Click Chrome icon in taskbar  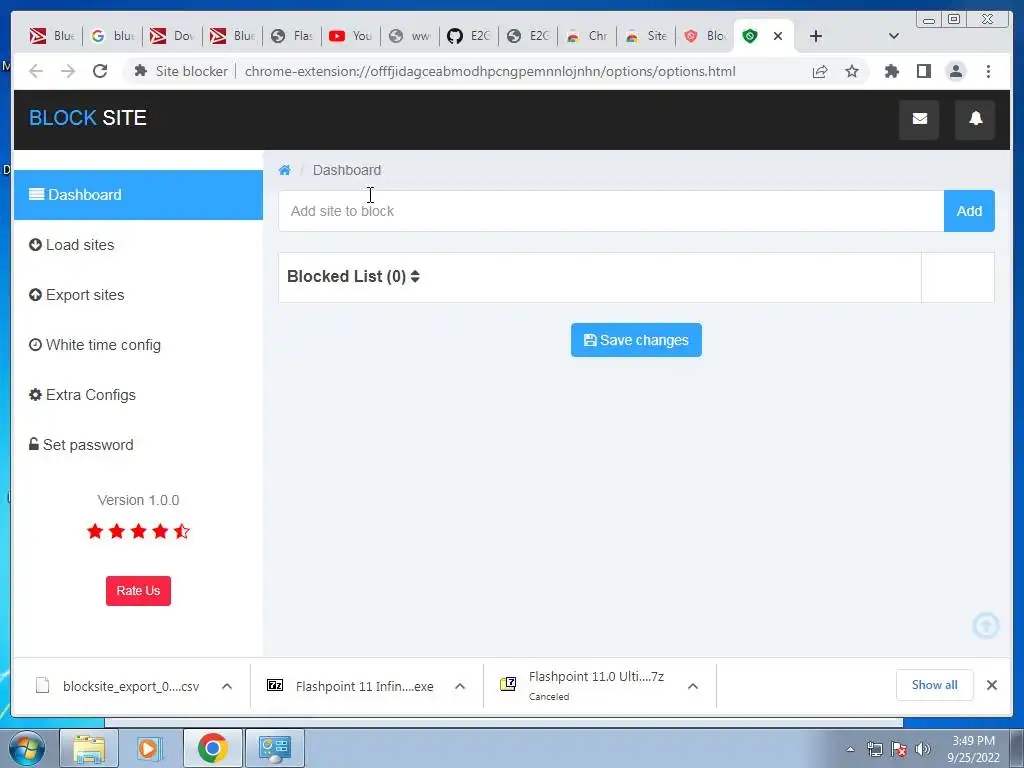212,748
